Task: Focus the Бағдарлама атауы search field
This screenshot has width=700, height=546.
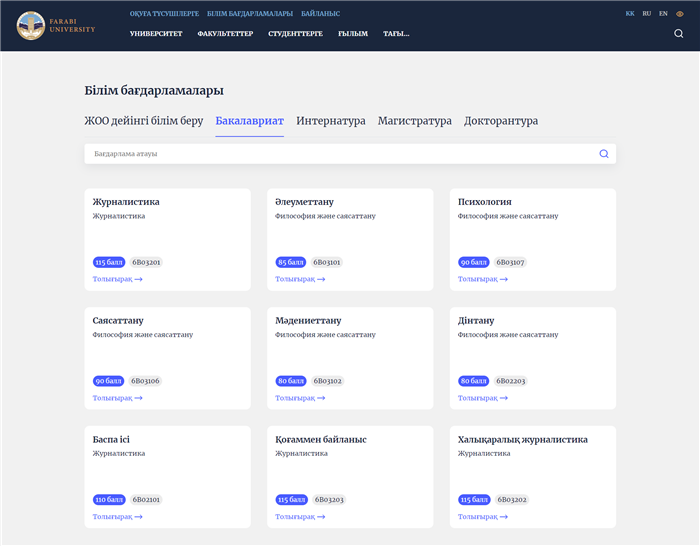Action: tap(340, 154)
